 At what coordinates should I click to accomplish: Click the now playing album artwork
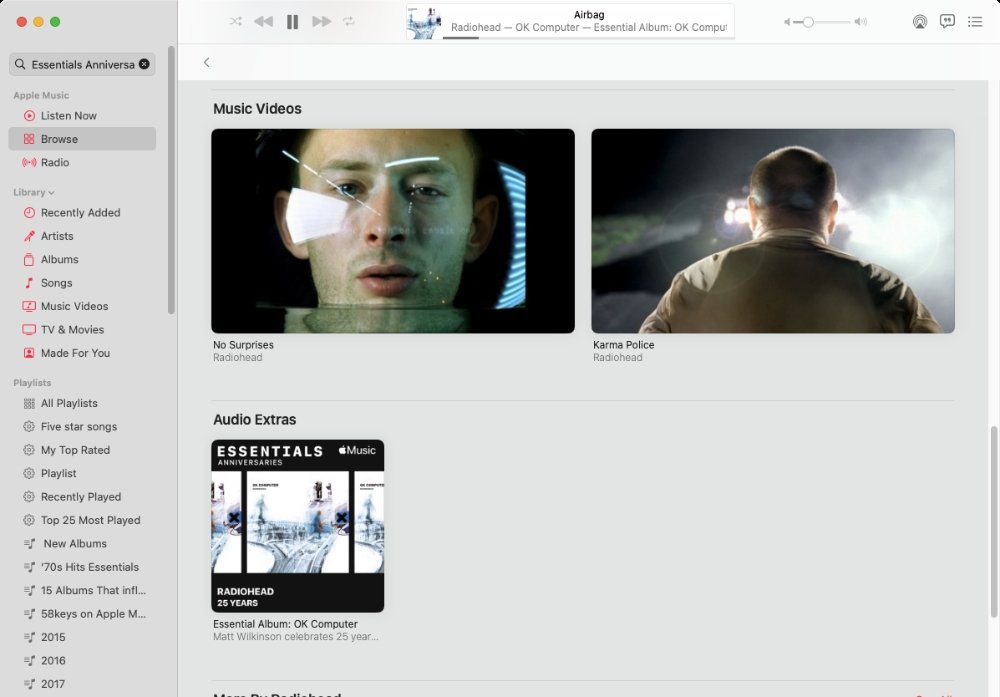pyautogui.click(x=424, y=22)
